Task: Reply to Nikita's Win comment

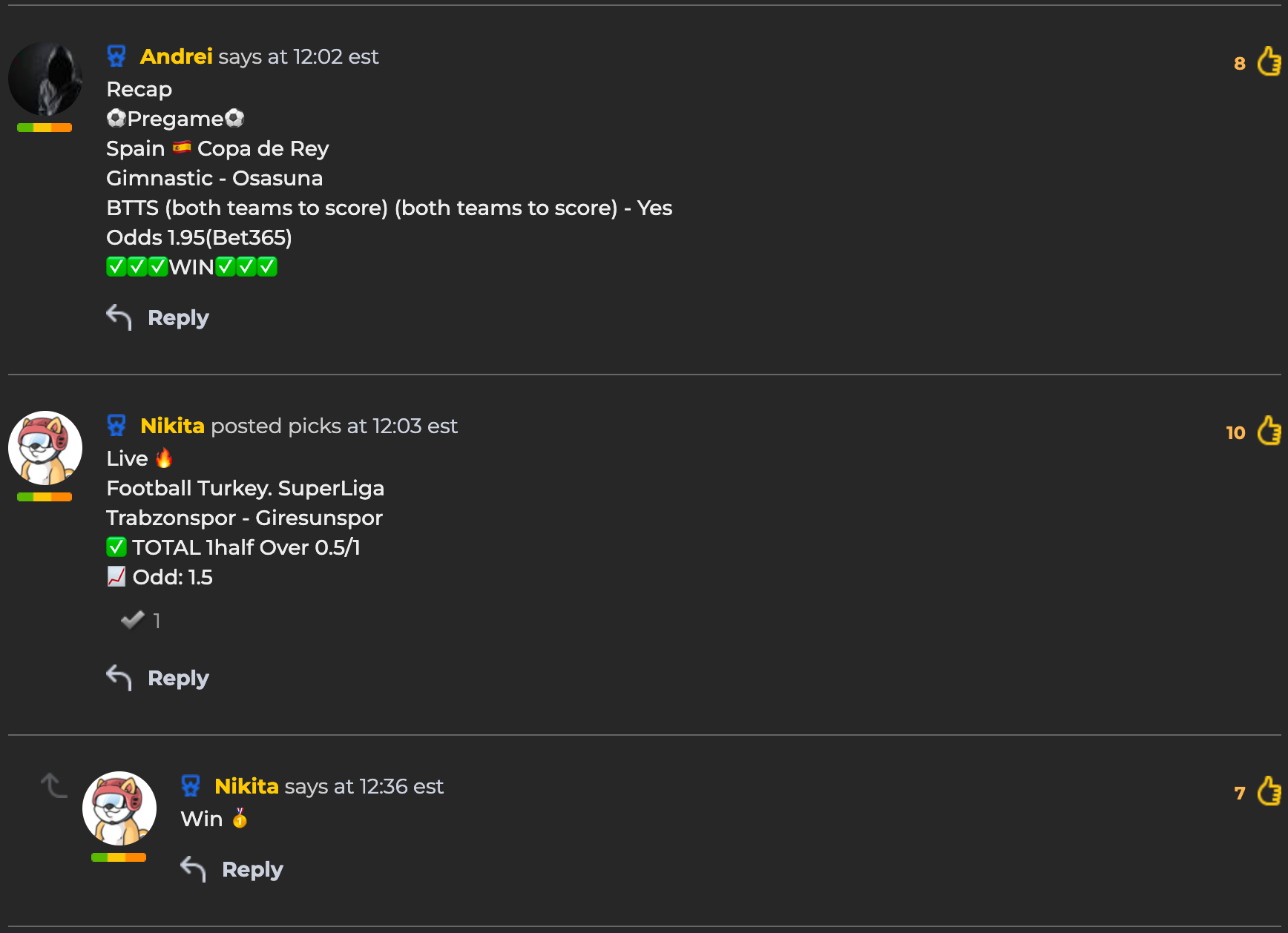Action: 252,869
